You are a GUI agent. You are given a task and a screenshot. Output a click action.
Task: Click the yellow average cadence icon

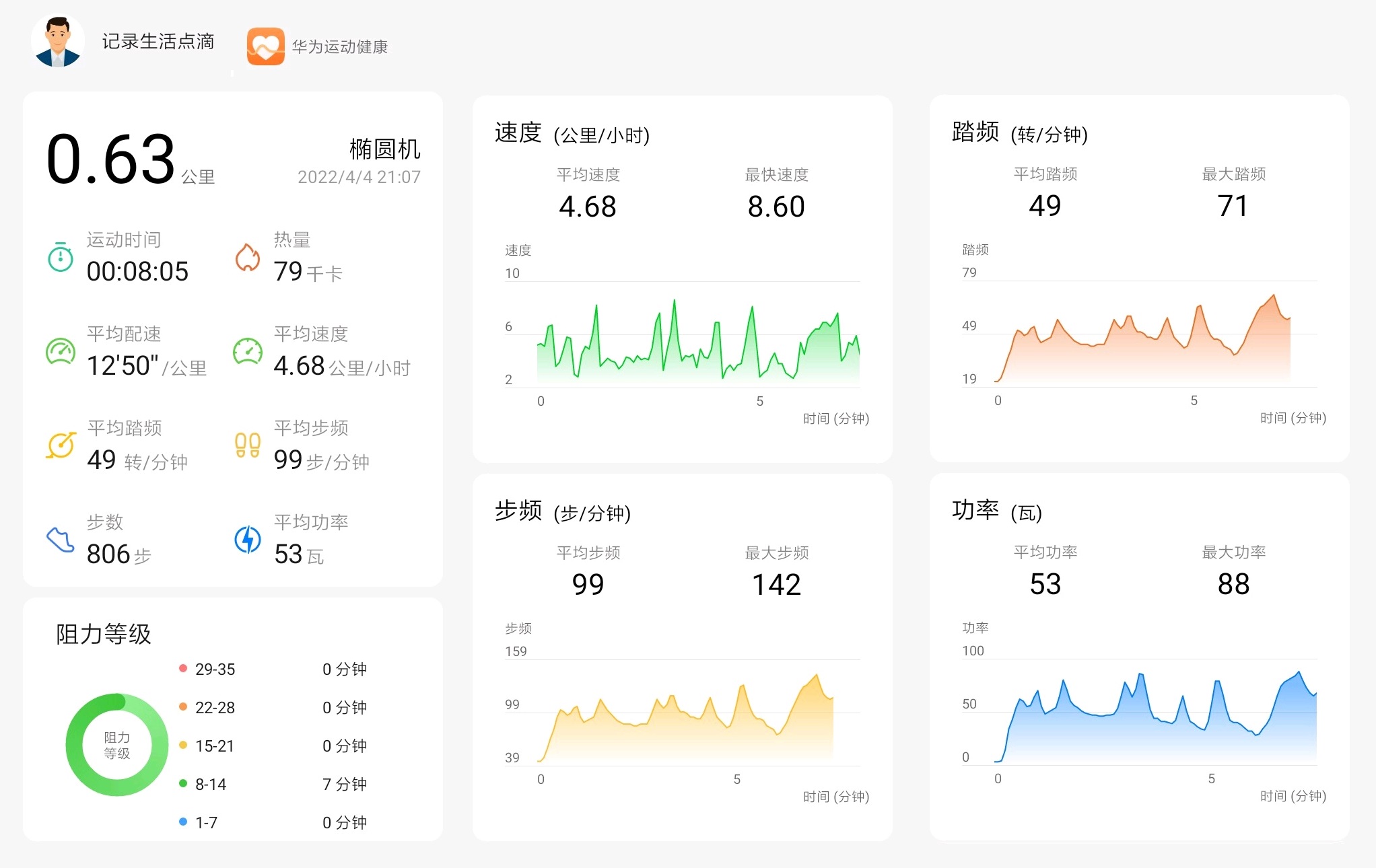pyautogui.click(x=61, y=445)
